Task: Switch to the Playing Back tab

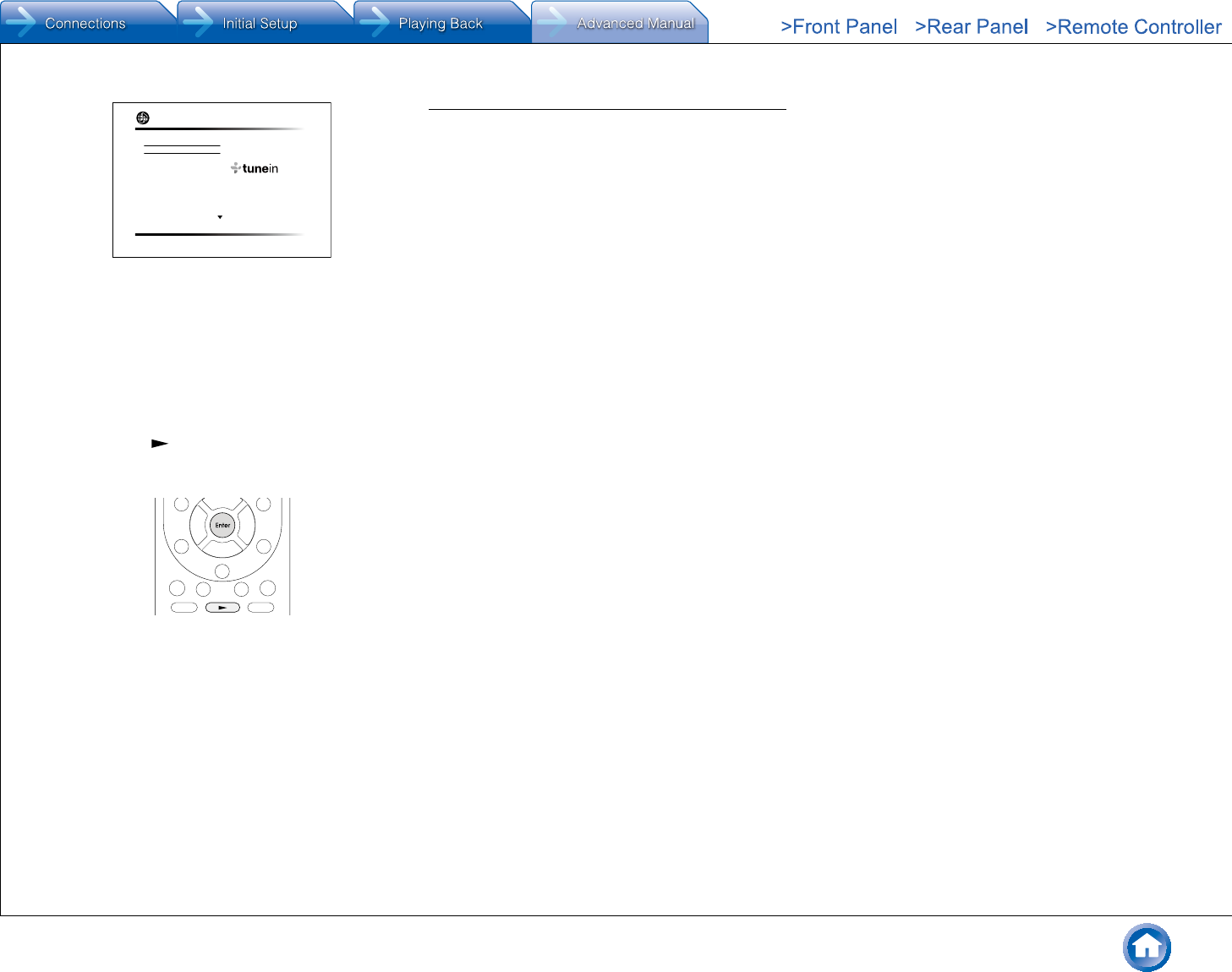Action: [x=442, y=23]
